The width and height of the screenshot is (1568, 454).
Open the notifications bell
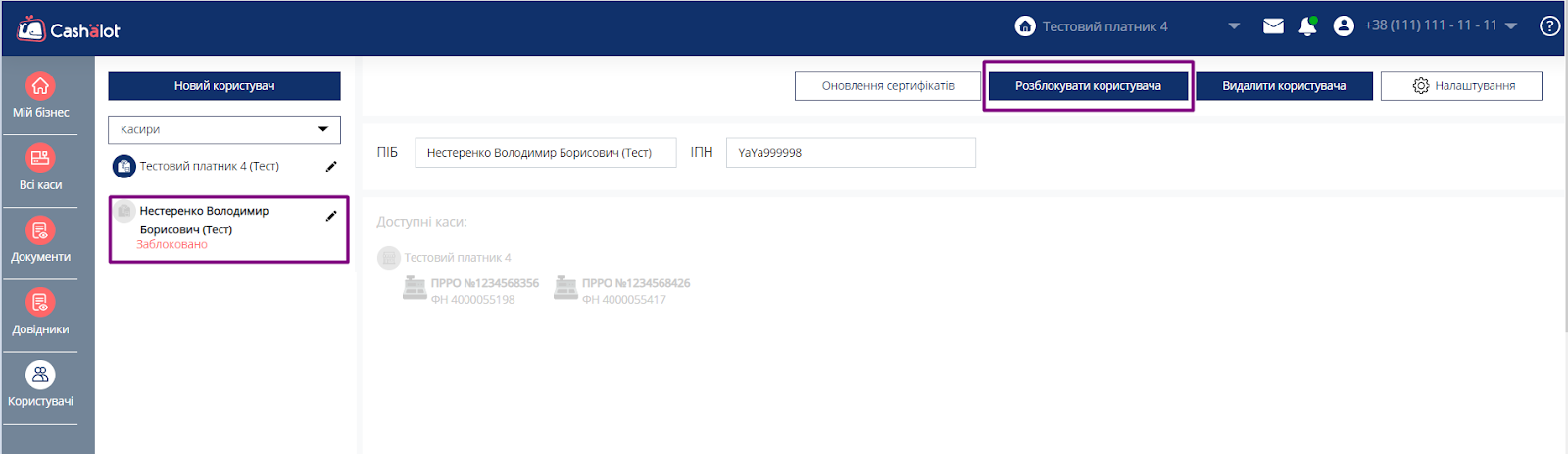1307,26
